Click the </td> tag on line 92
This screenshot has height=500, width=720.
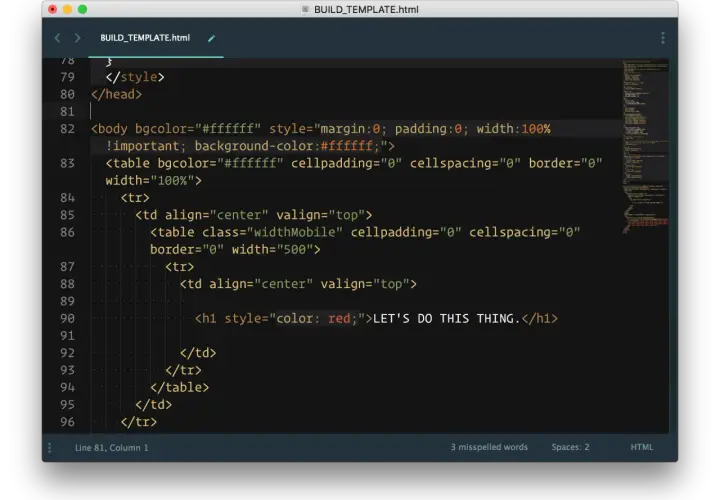point(198,353)
